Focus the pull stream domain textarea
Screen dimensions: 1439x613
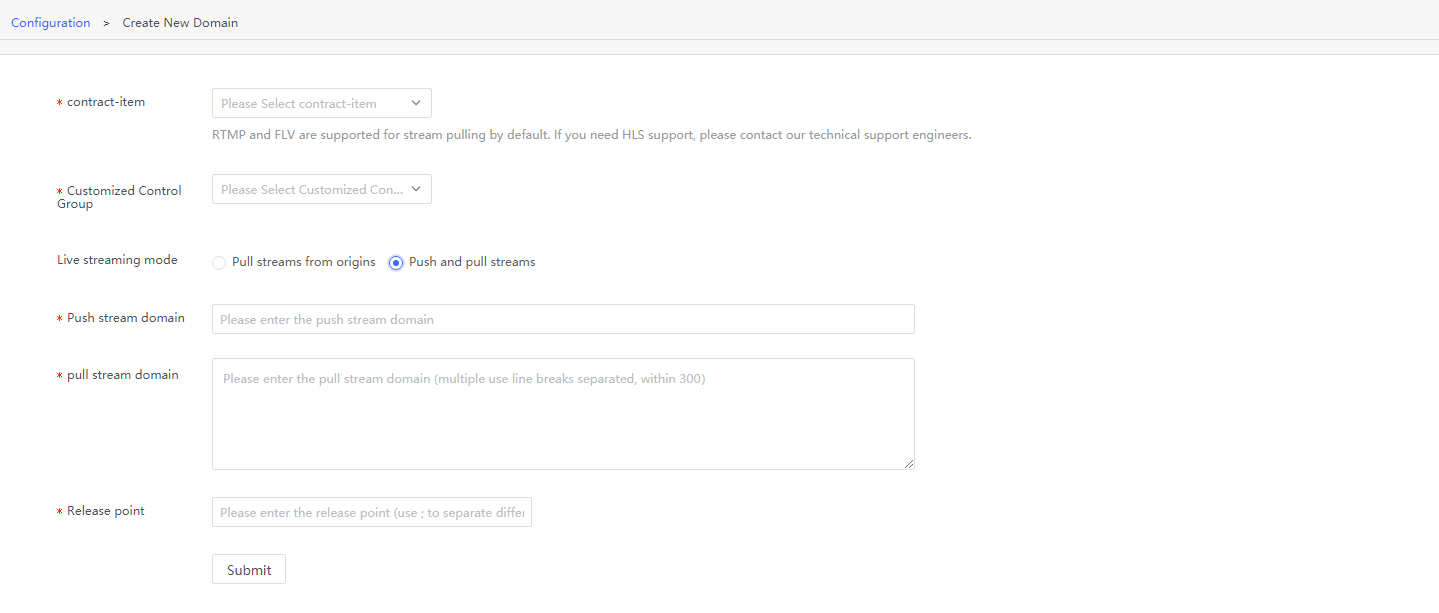pos(563,414)
